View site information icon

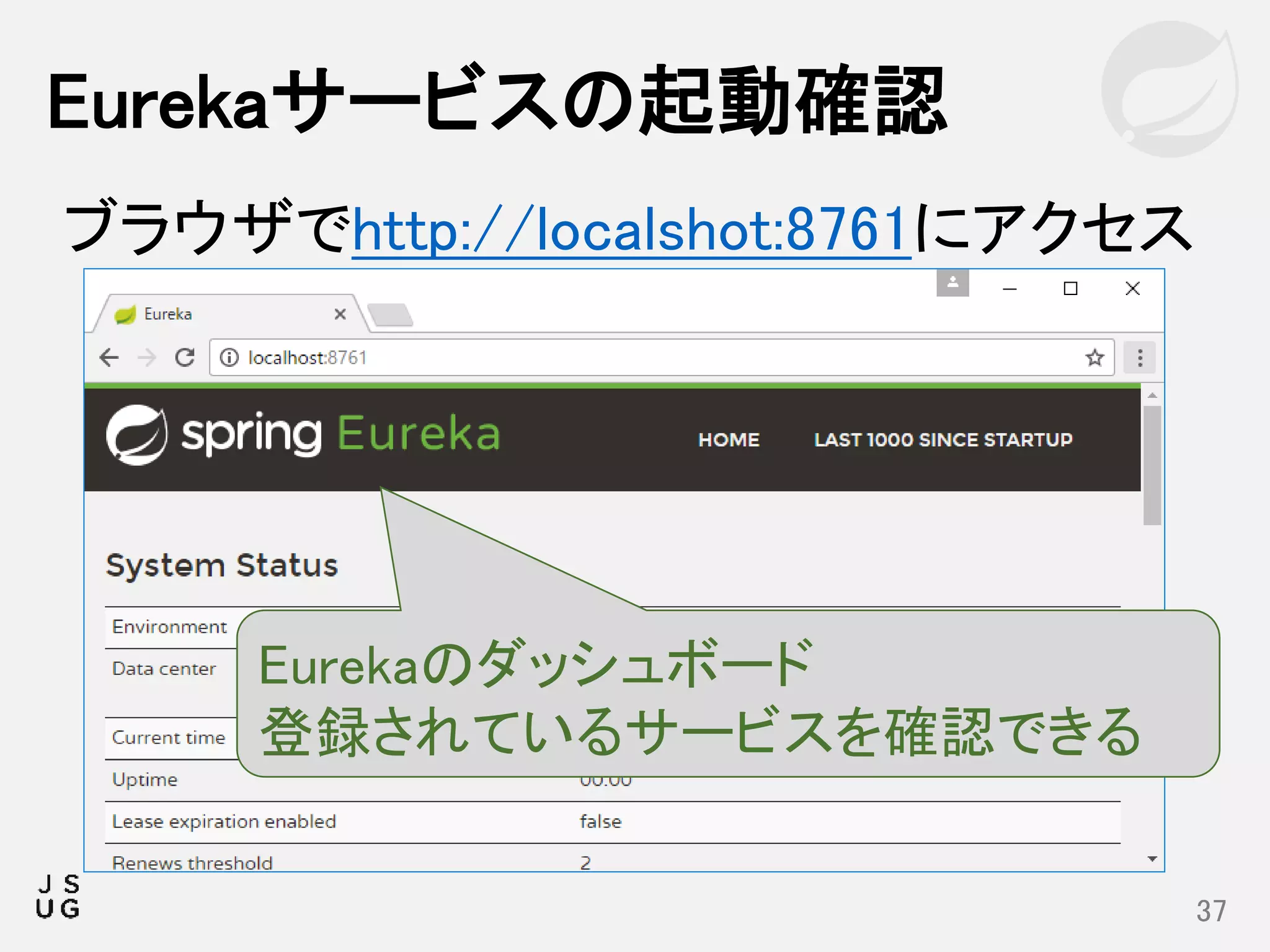coord(229,358)
